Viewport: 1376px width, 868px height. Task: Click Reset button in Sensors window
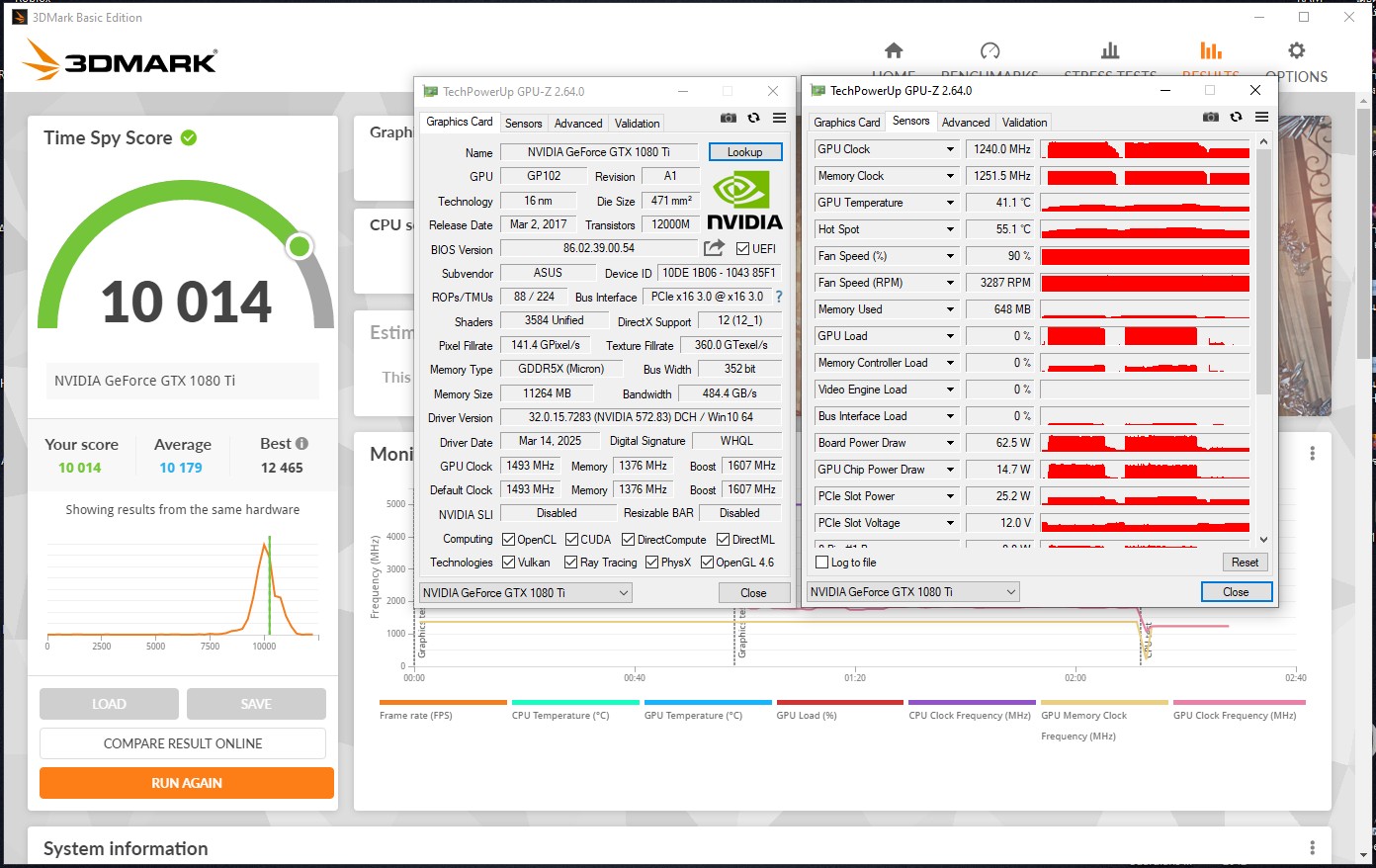(1245, 563)
